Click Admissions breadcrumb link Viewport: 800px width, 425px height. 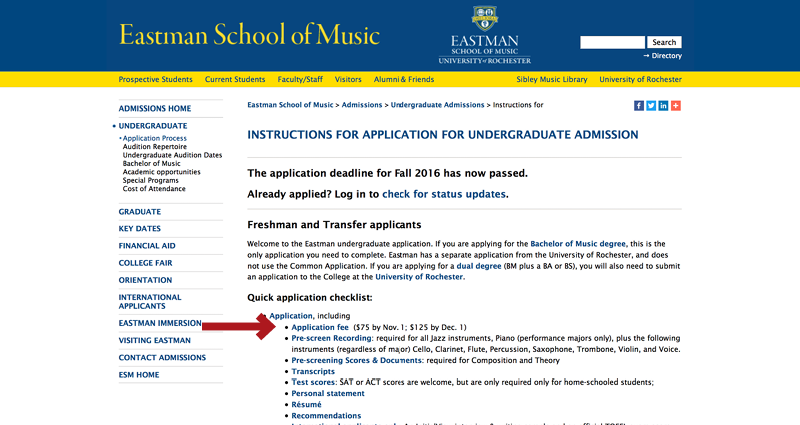(362, 105)
